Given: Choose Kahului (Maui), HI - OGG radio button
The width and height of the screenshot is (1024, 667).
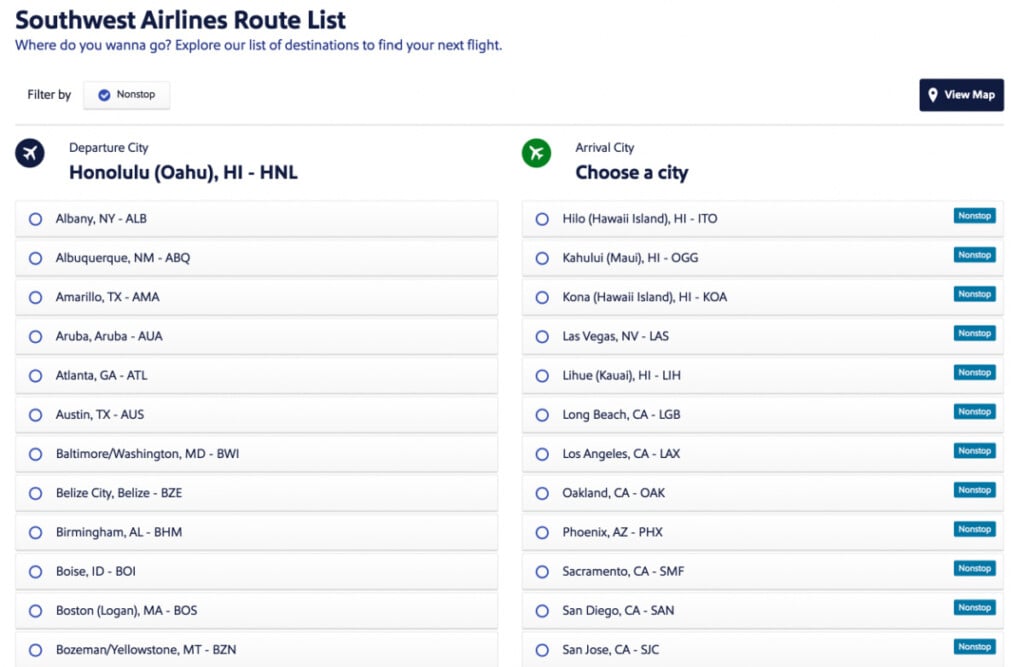Looking at the screenshot, I should coord(542,258).
